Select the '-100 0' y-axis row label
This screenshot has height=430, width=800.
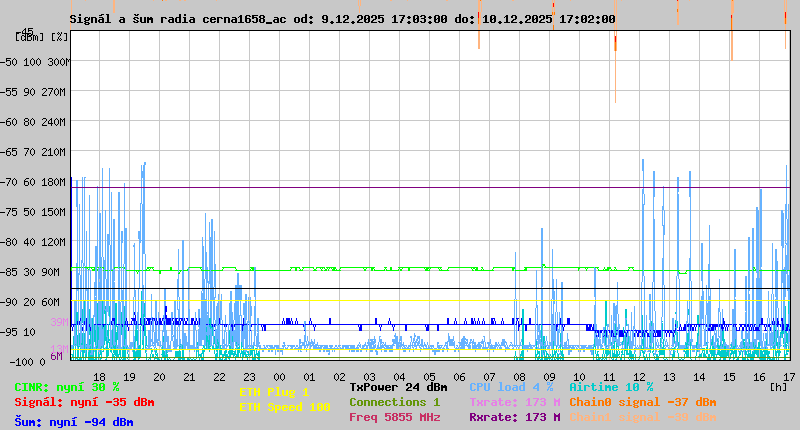coord(28,362)
